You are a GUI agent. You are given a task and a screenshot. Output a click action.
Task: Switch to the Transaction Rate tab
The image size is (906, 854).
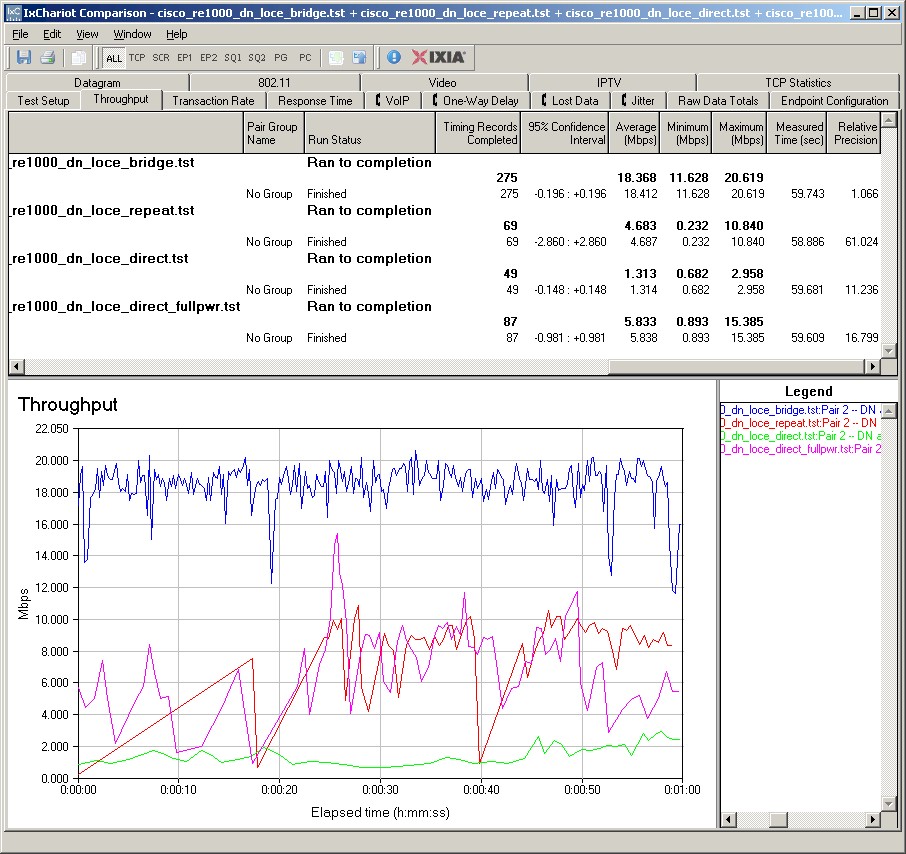(x=213, y=101)
